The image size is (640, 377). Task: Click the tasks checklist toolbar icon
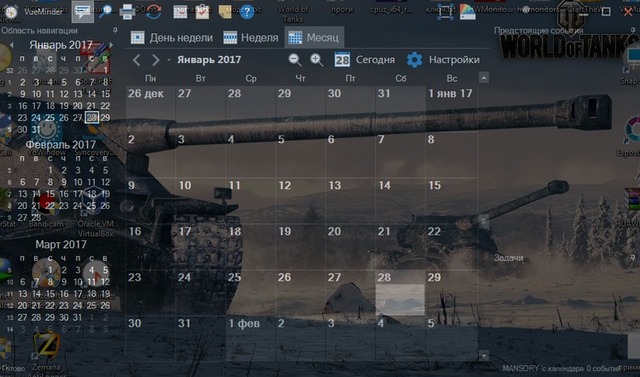pos(202,11)
